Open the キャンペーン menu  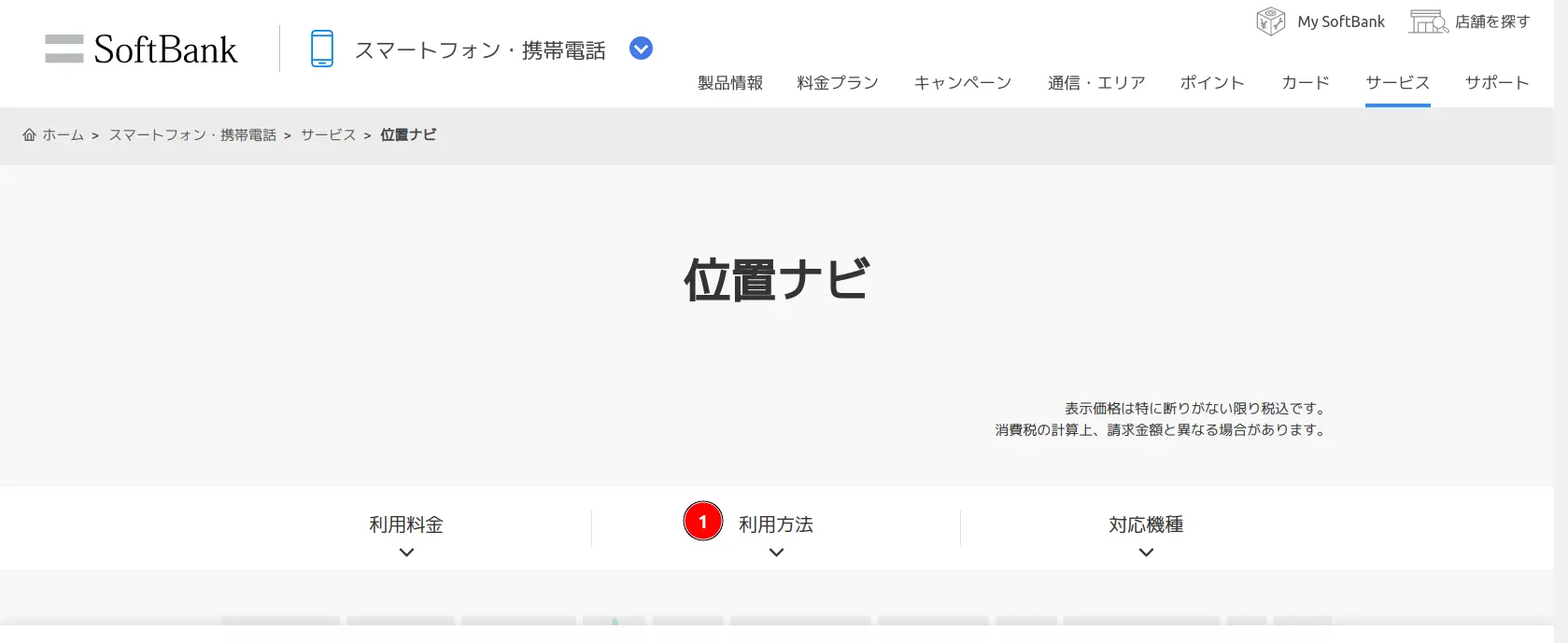(x=963, y=83)
